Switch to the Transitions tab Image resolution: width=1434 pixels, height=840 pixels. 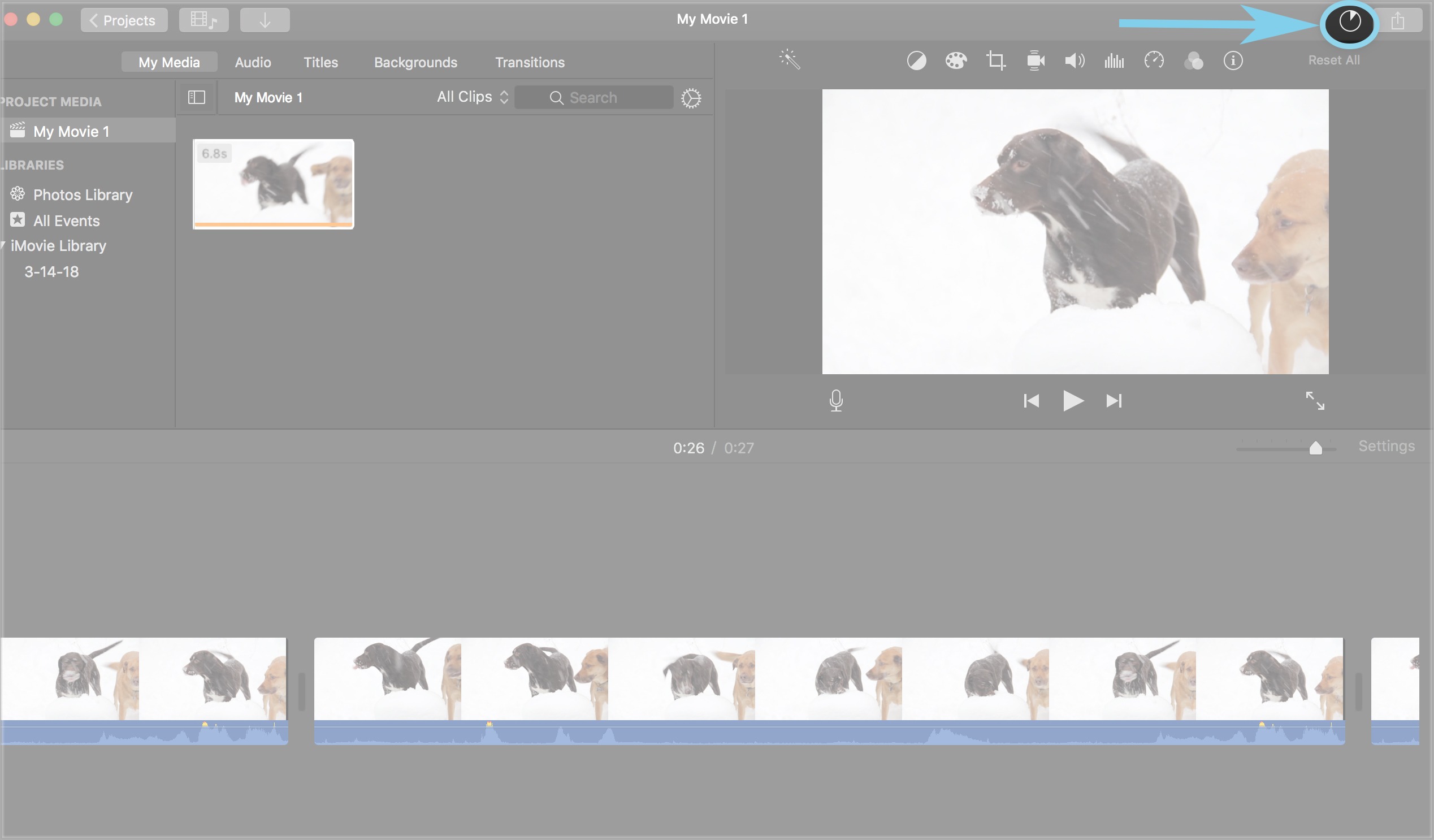coord(529,62)
